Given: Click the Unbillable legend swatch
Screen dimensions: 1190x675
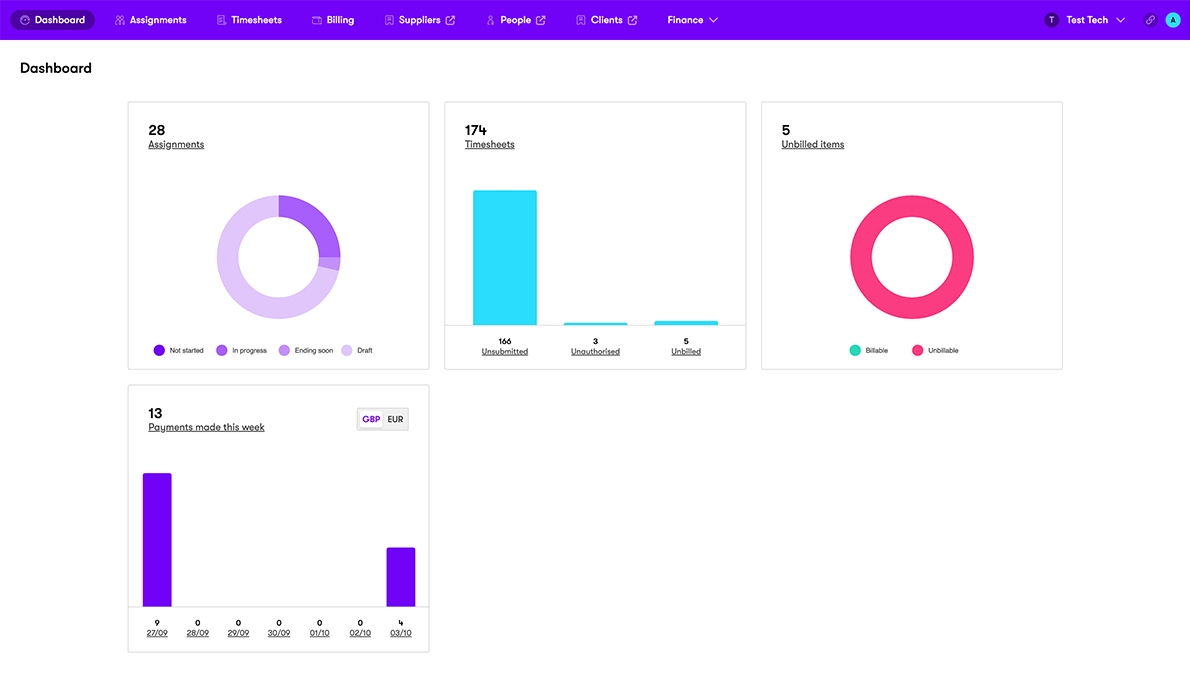Looking at the screenshot, I should point(918,350).
